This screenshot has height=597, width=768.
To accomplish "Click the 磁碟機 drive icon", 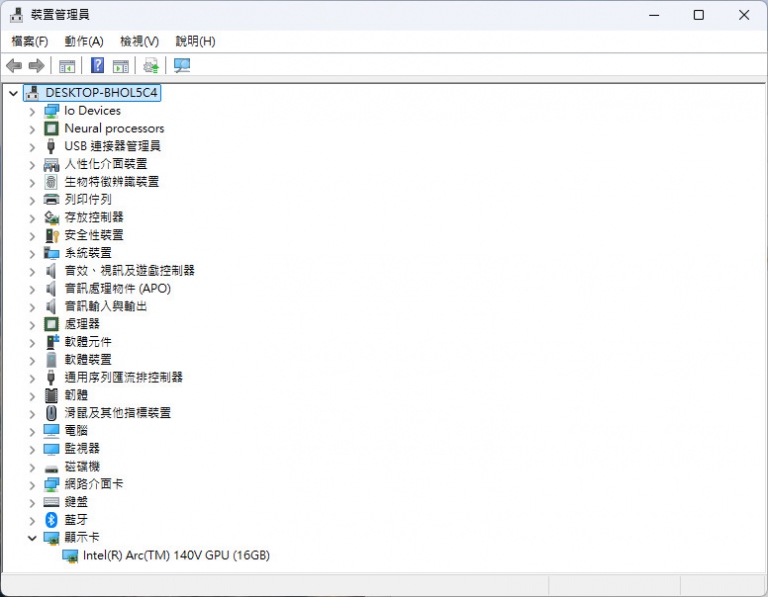I will tap(51, 468).
